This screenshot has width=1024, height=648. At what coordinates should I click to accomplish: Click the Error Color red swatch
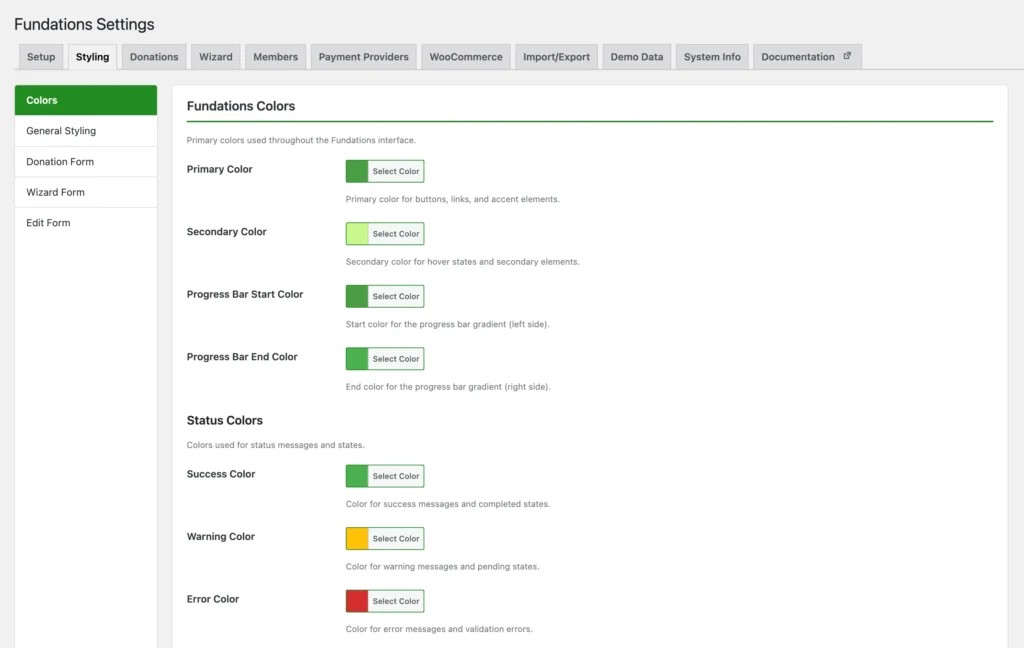357,601
